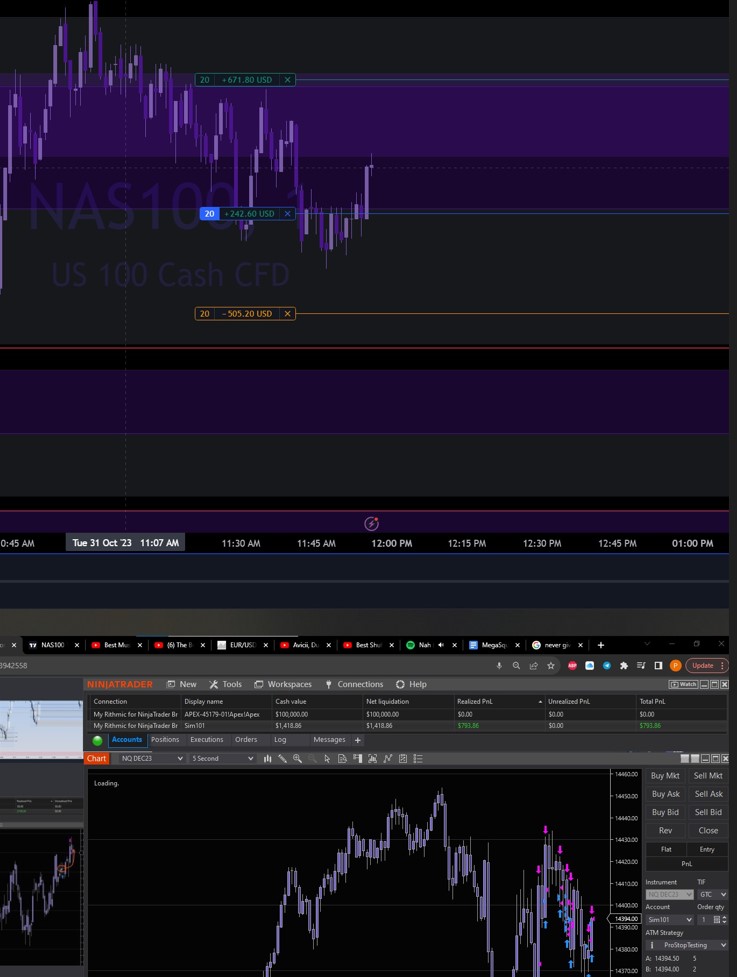The image size is (737, 977).
Task: Open the NinjaTrader Help menu
Action: pyautogui.click(x=411, y=684)
